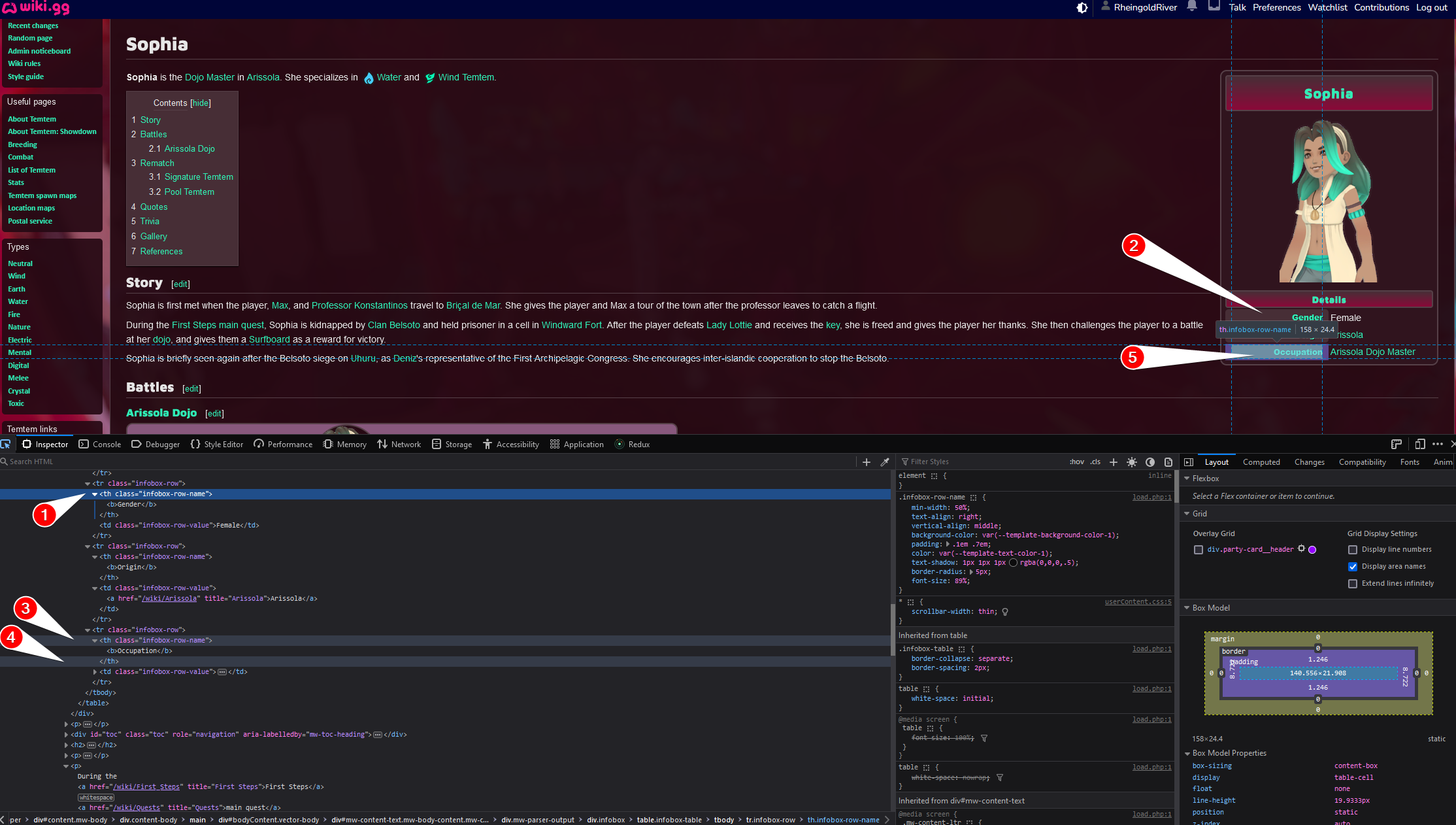Open the notices tray icon in header
This screenshot has height=825, width=1456.
point(1214,7)
